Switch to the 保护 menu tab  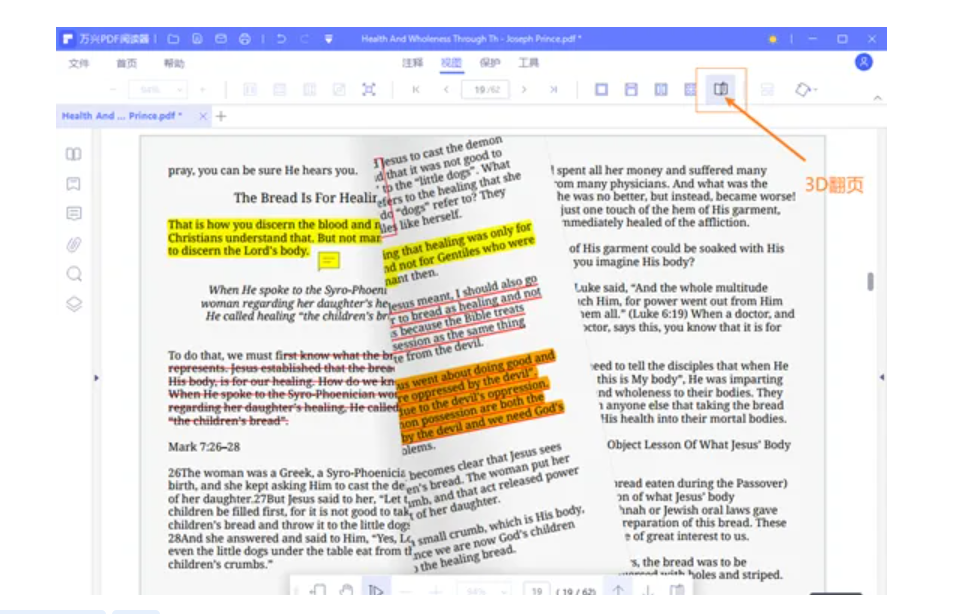pyautogui.click(x=490, y=63)
